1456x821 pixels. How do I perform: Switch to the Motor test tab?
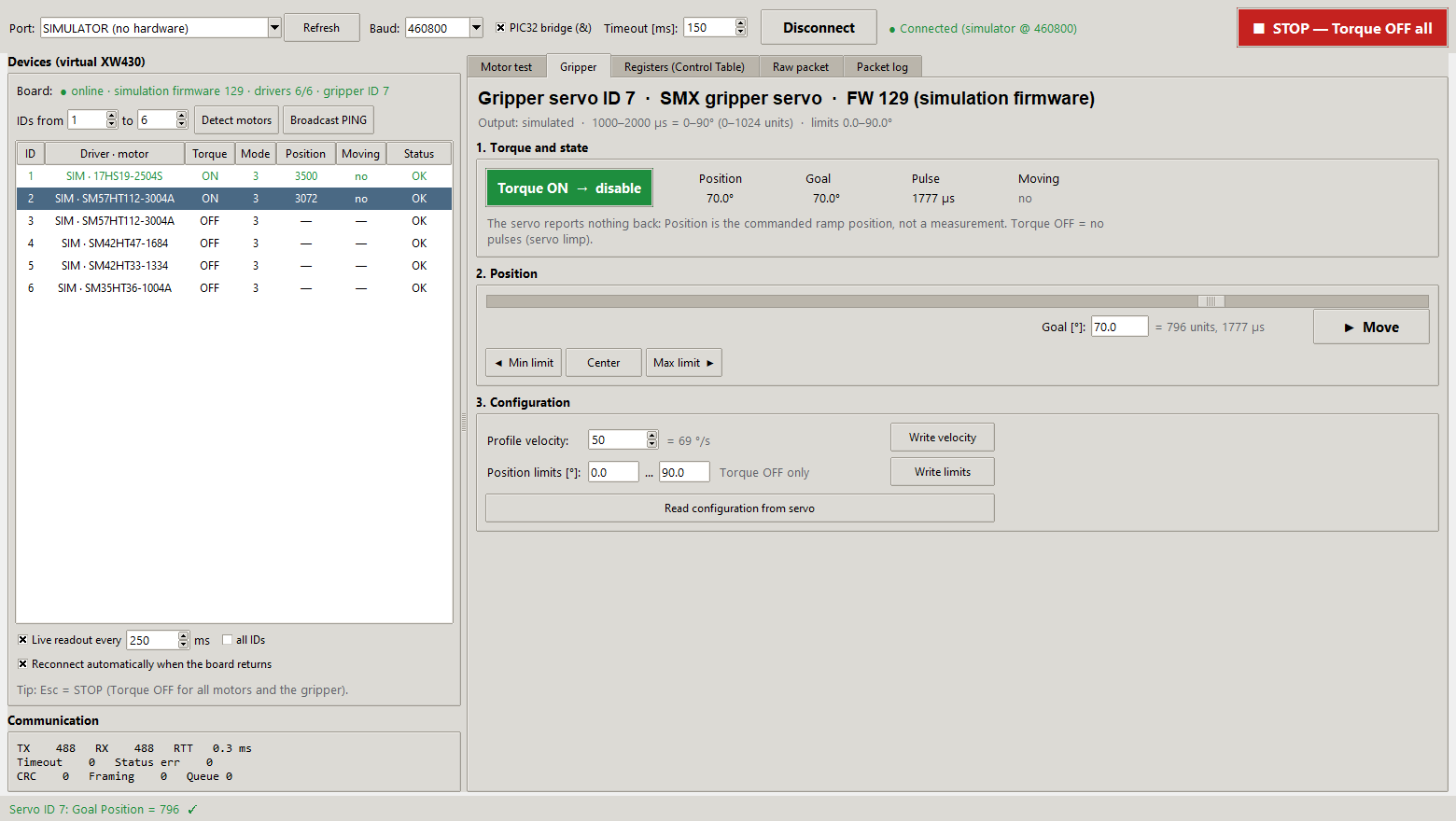tap(506, 67)
